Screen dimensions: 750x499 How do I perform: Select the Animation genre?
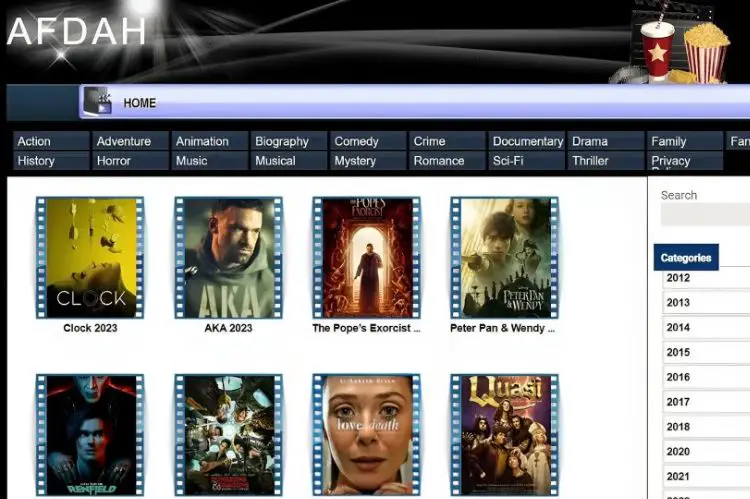click(210, 141)
